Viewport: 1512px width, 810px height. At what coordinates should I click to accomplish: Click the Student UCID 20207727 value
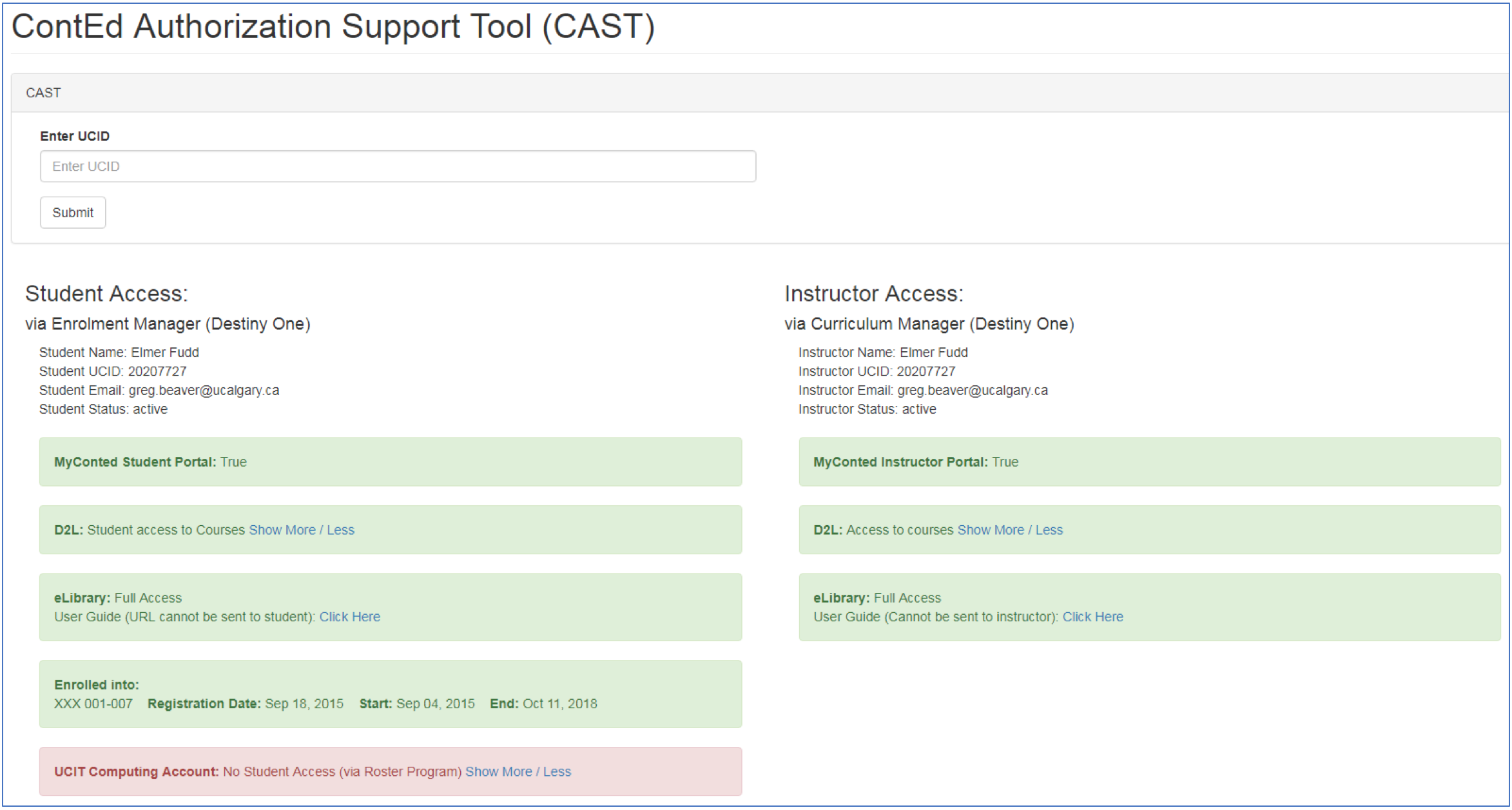(x=157, y=371)
